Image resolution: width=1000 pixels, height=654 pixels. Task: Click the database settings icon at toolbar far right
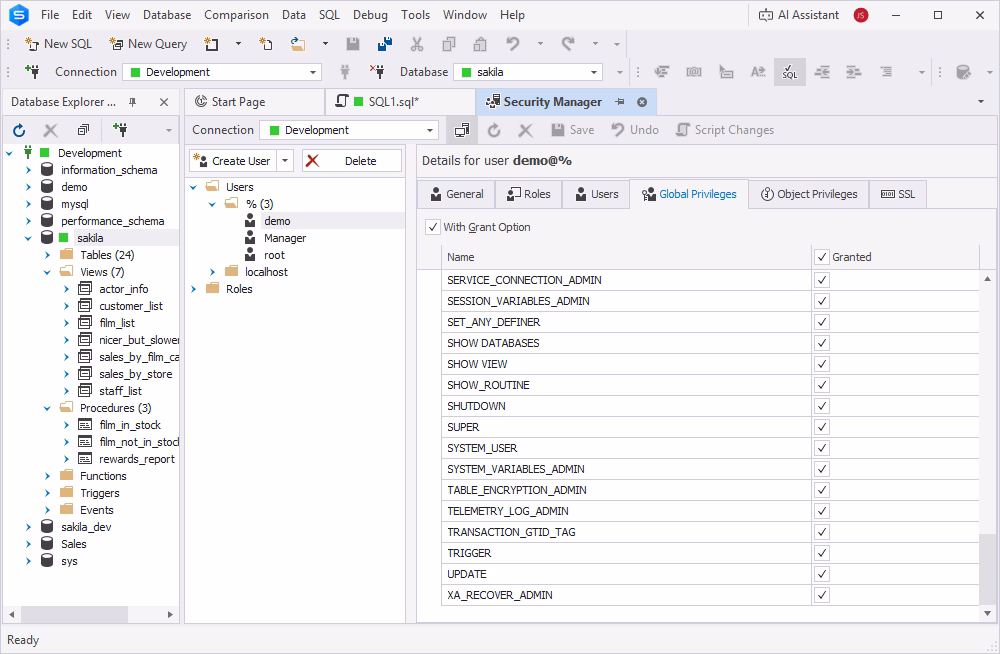coord(964,71)
